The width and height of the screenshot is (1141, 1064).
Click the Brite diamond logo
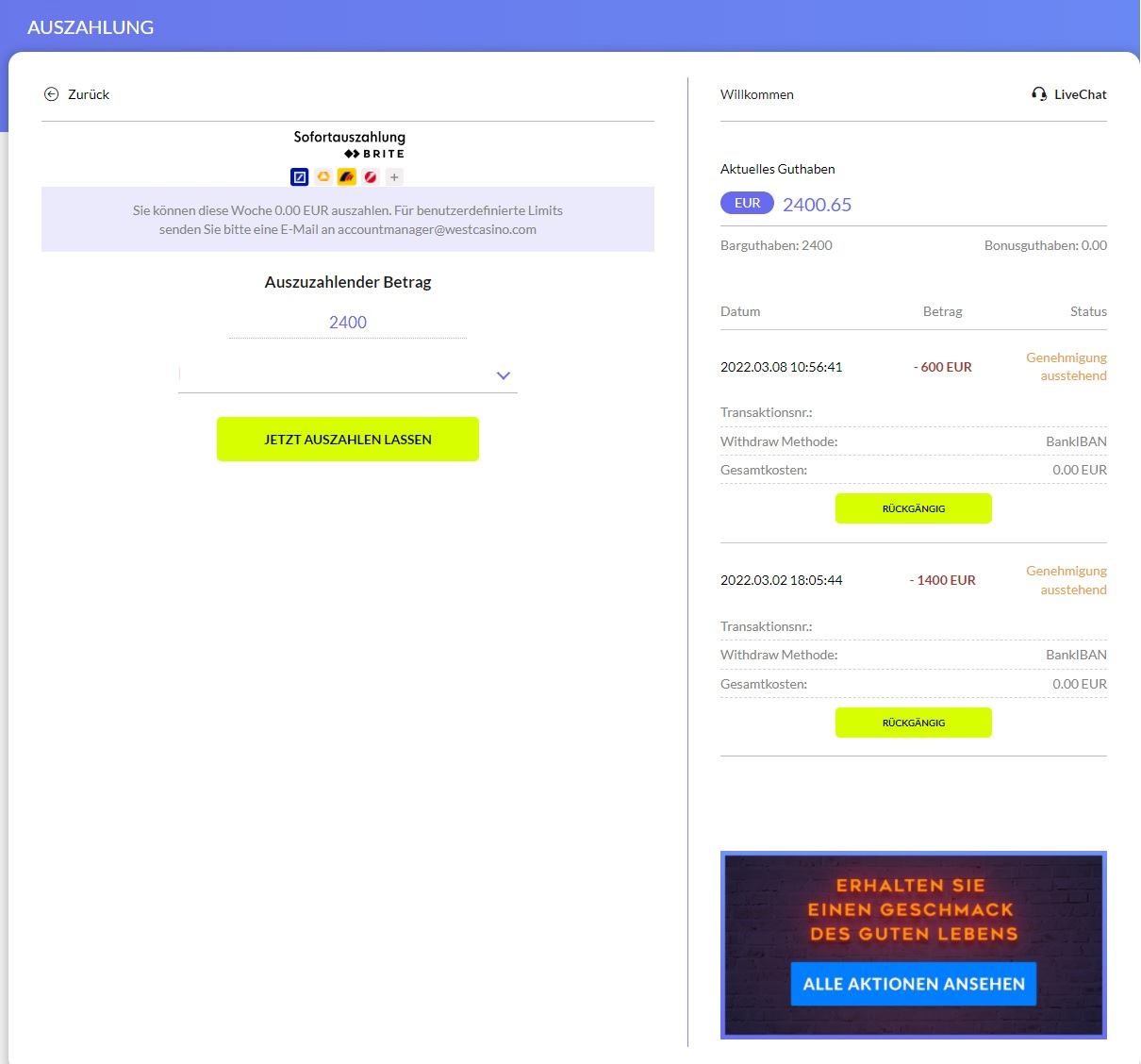tap(352, 154)
